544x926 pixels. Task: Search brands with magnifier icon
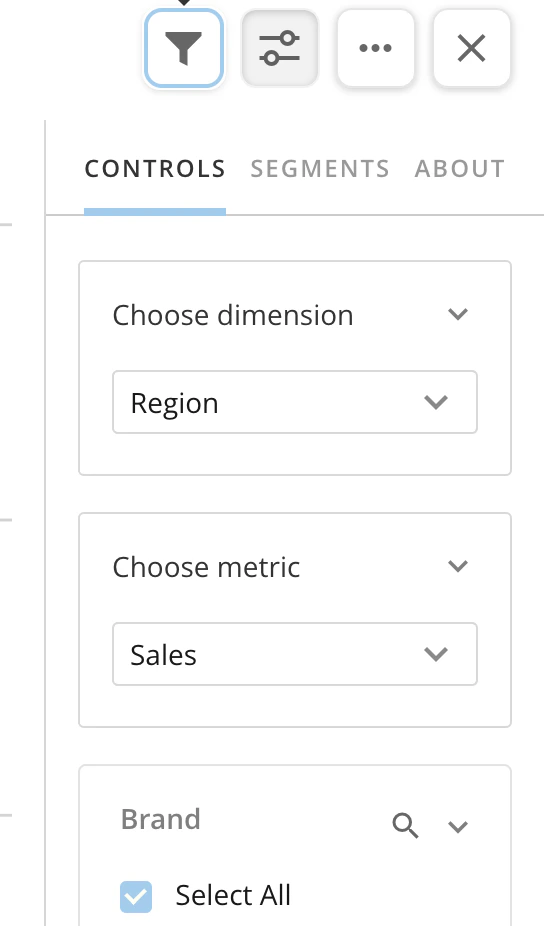click(405, 825)
